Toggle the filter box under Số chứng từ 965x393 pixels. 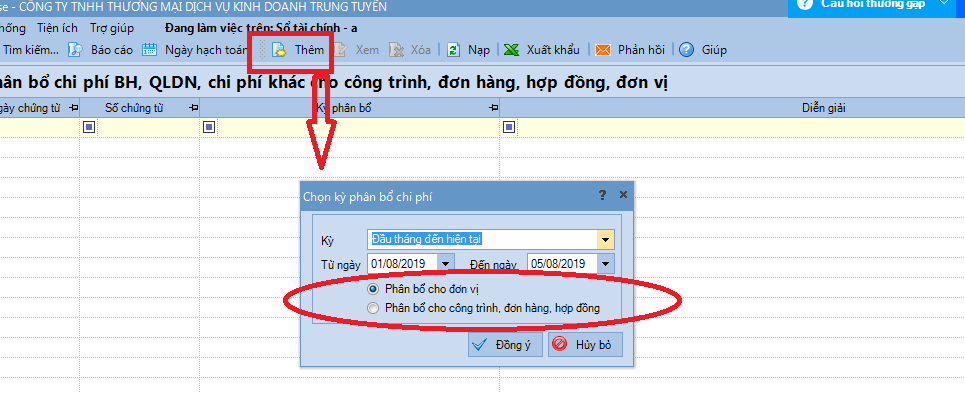pyautogui.click(x=89, y=127)
